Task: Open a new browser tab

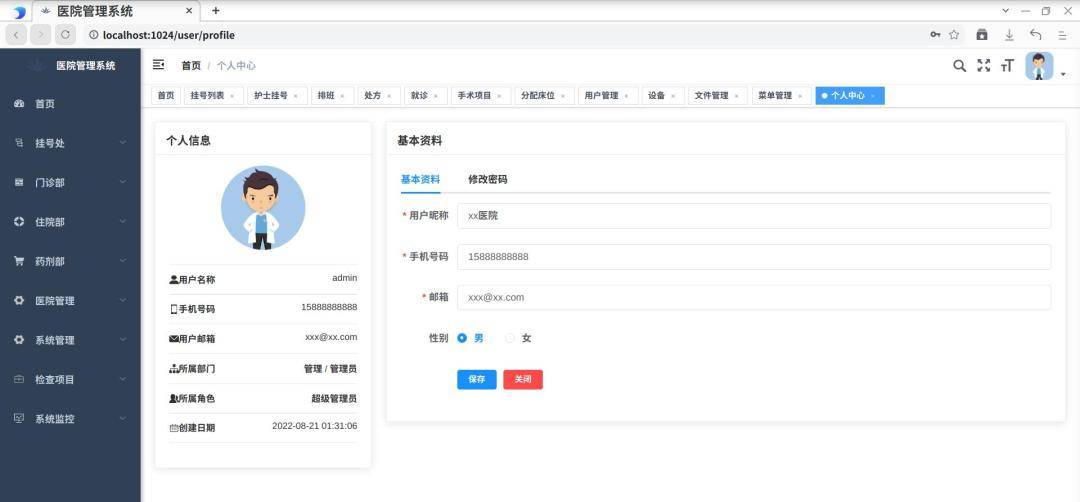Action: (216, 10)
